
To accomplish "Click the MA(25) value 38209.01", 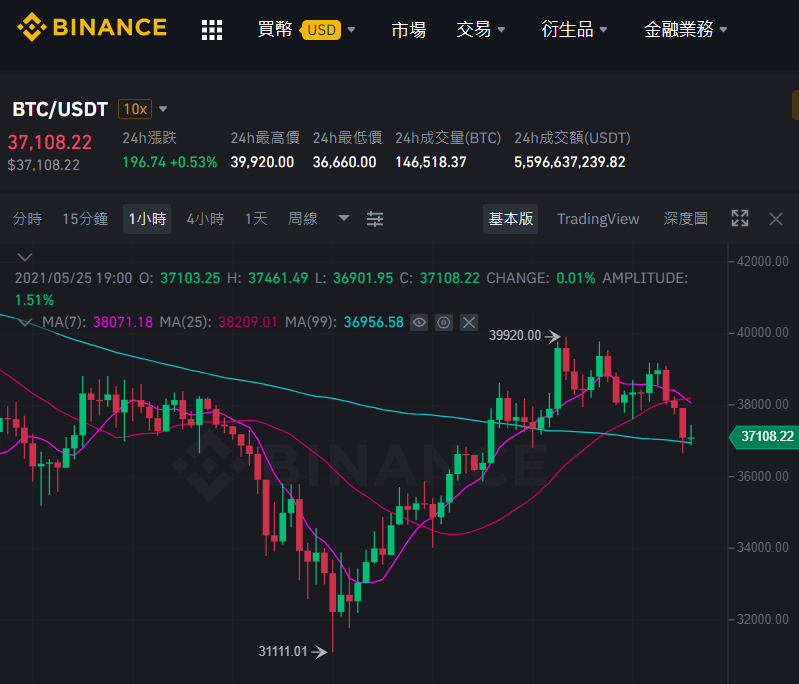I will pyautogui.click(x=248, y=322).
